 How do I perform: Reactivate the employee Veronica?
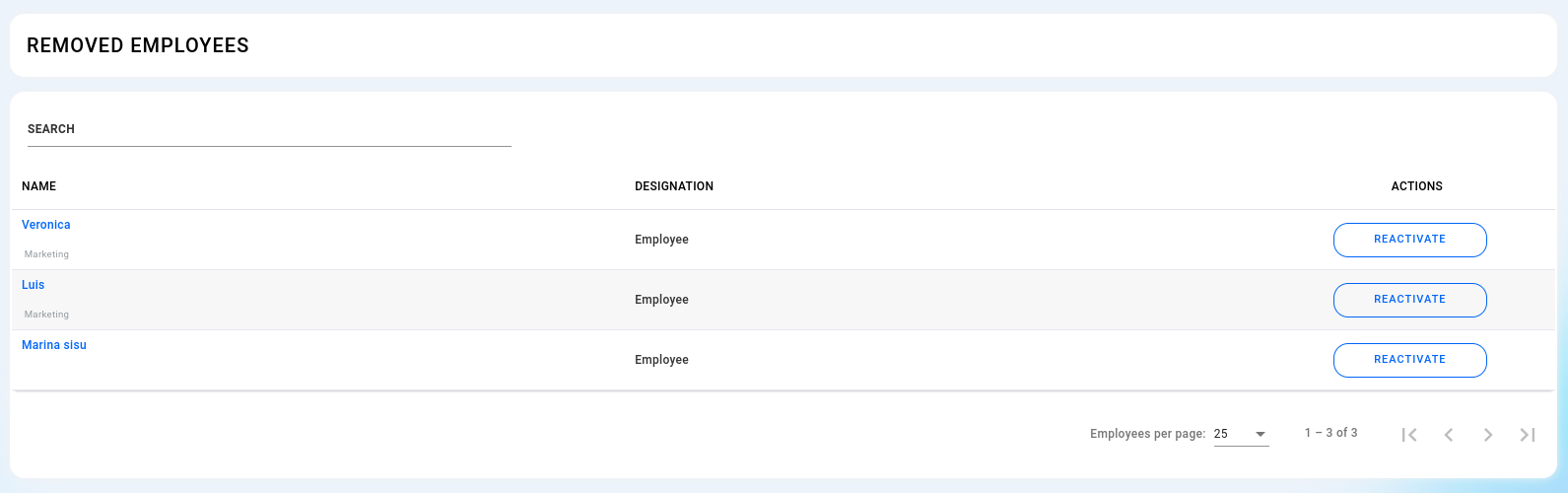[1409, 240]
